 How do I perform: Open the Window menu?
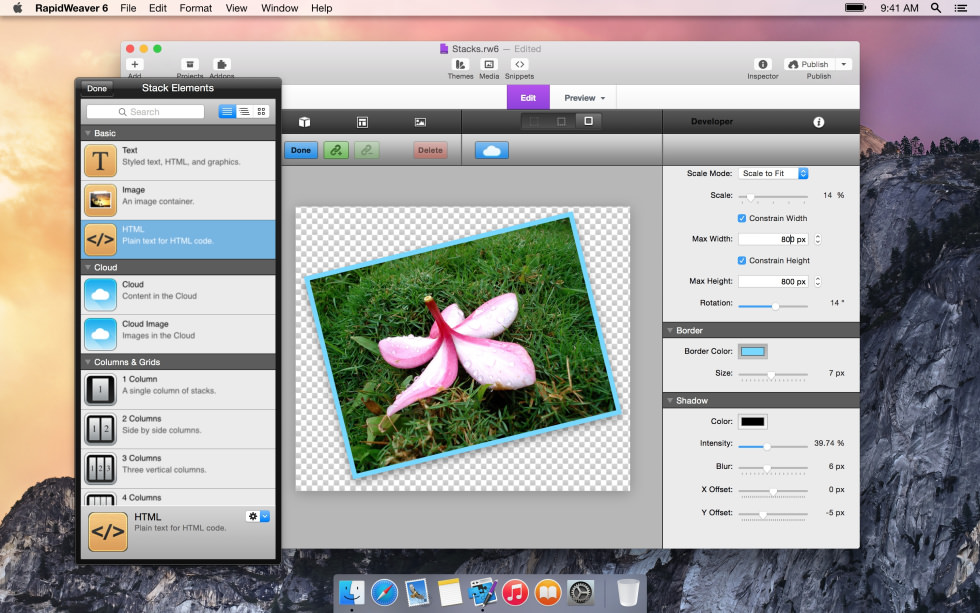279,8
